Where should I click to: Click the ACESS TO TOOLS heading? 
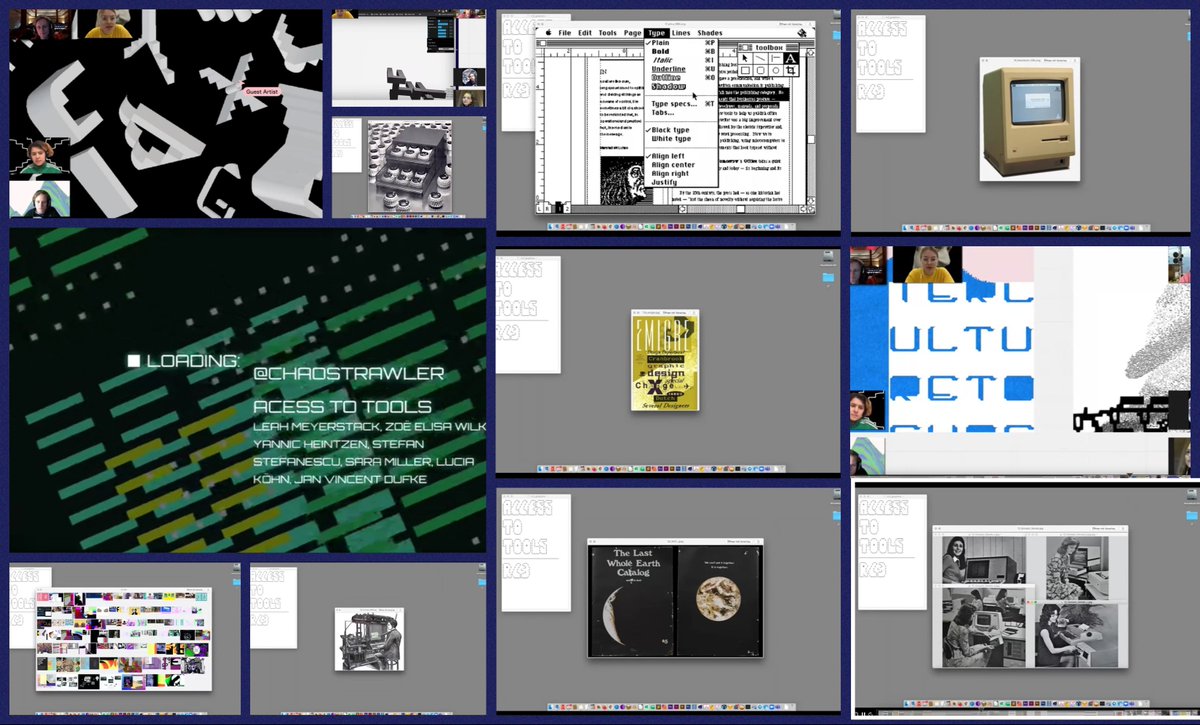click(342, 406)
